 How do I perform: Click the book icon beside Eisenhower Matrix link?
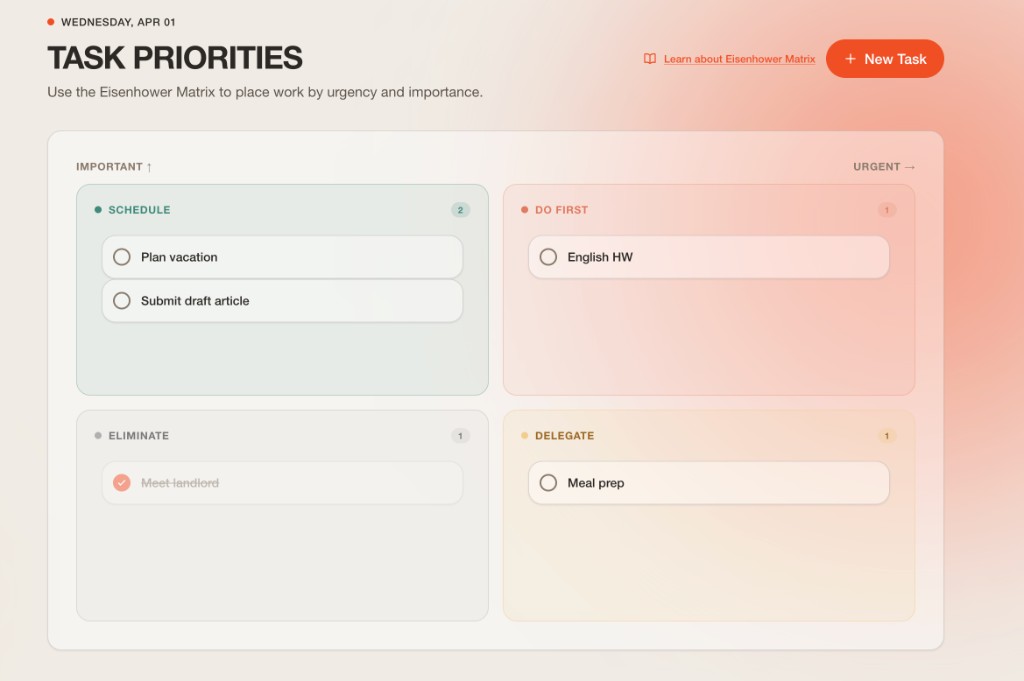650,59
